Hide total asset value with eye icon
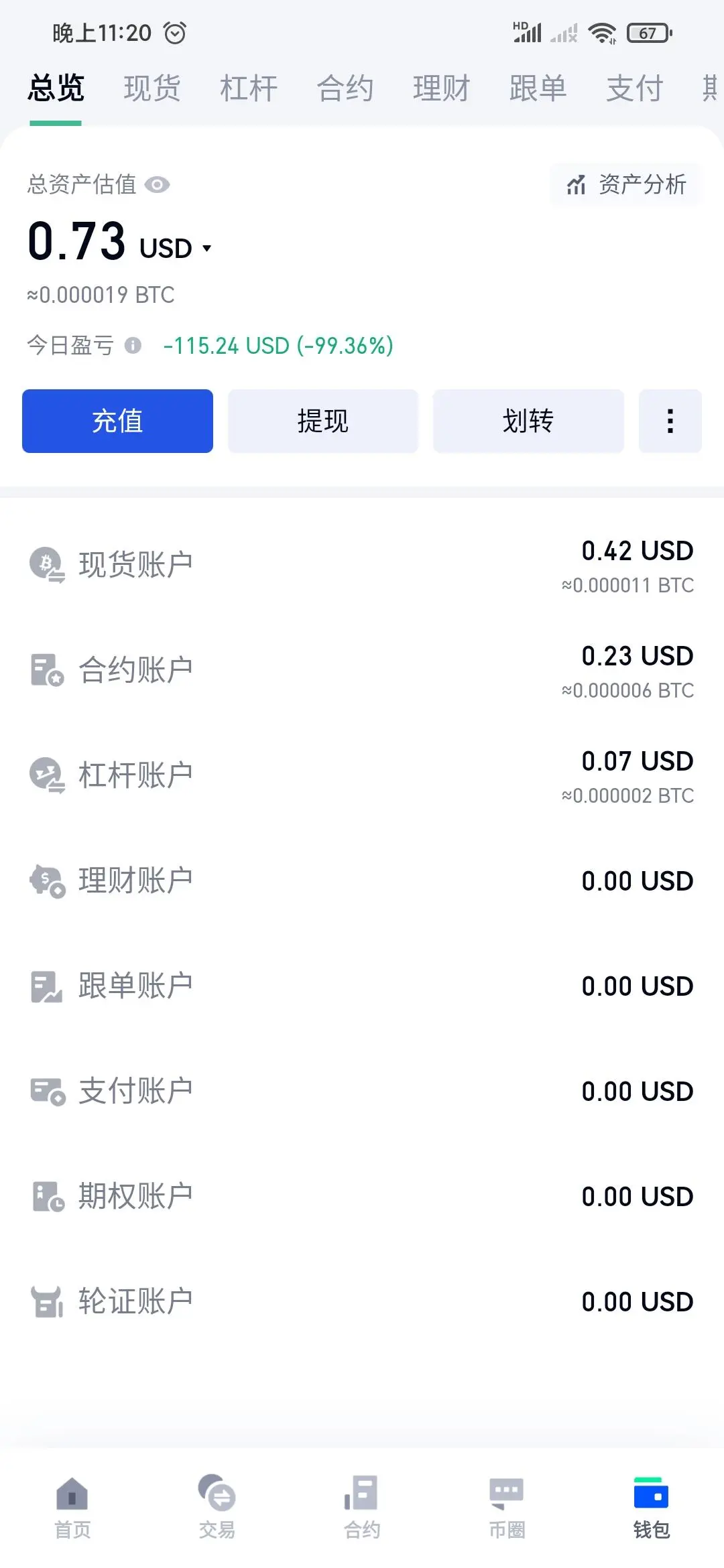This screenshot has width=724, height=1568. point(157,184)
